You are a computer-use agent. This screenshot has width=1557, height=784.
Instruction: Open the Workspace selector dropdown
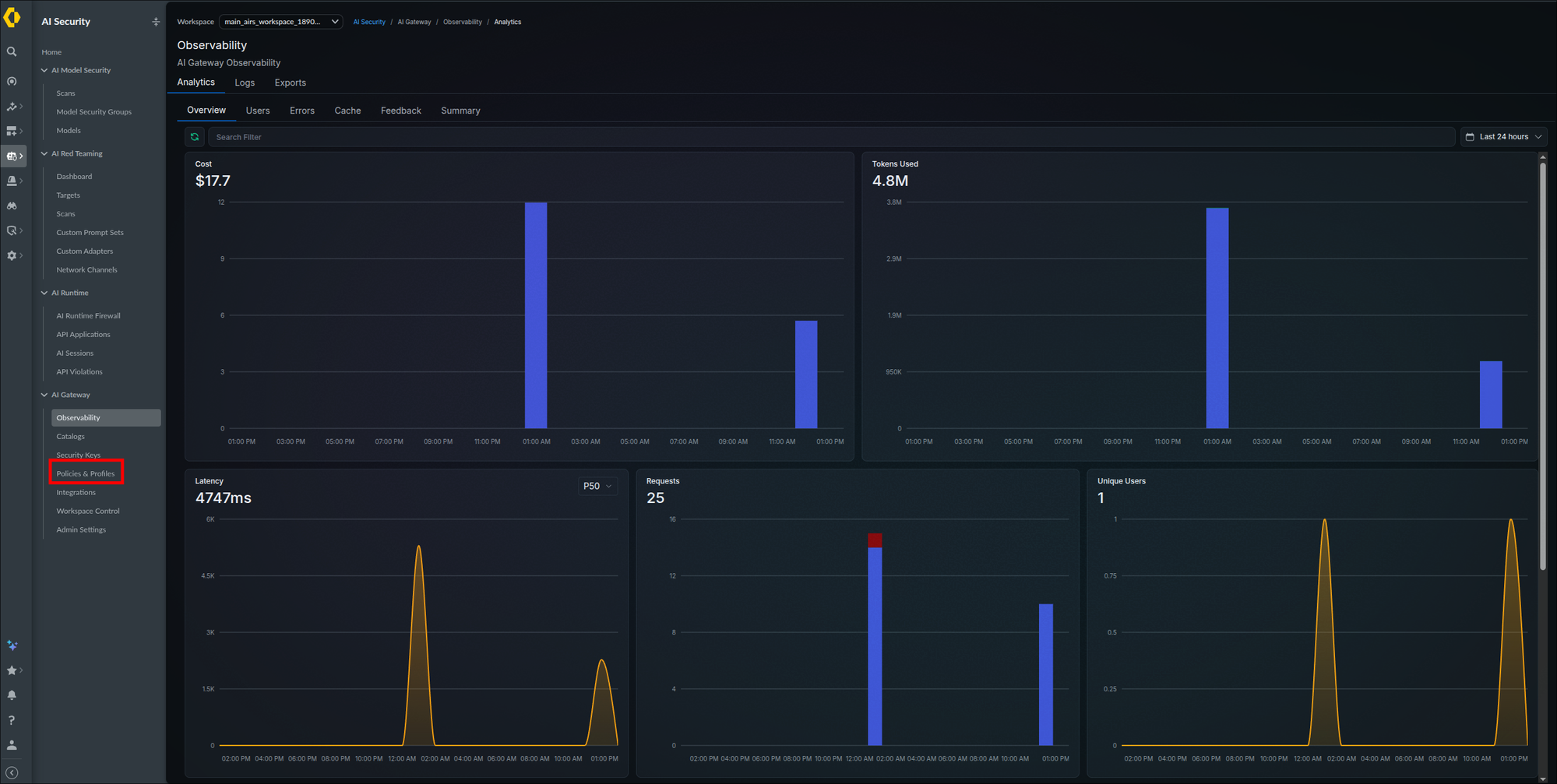[x=281, y=22]
